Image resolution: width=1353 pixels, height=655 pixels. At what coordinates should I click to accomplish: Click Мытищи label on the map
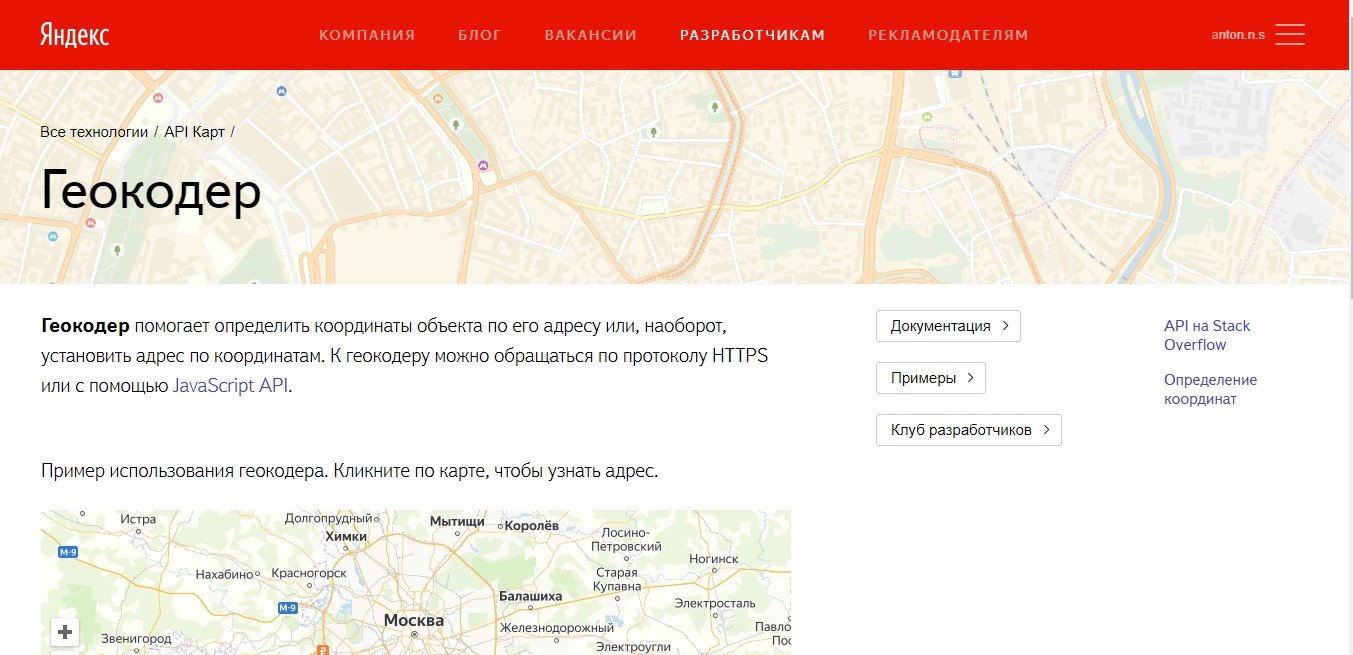click(457, 522)
